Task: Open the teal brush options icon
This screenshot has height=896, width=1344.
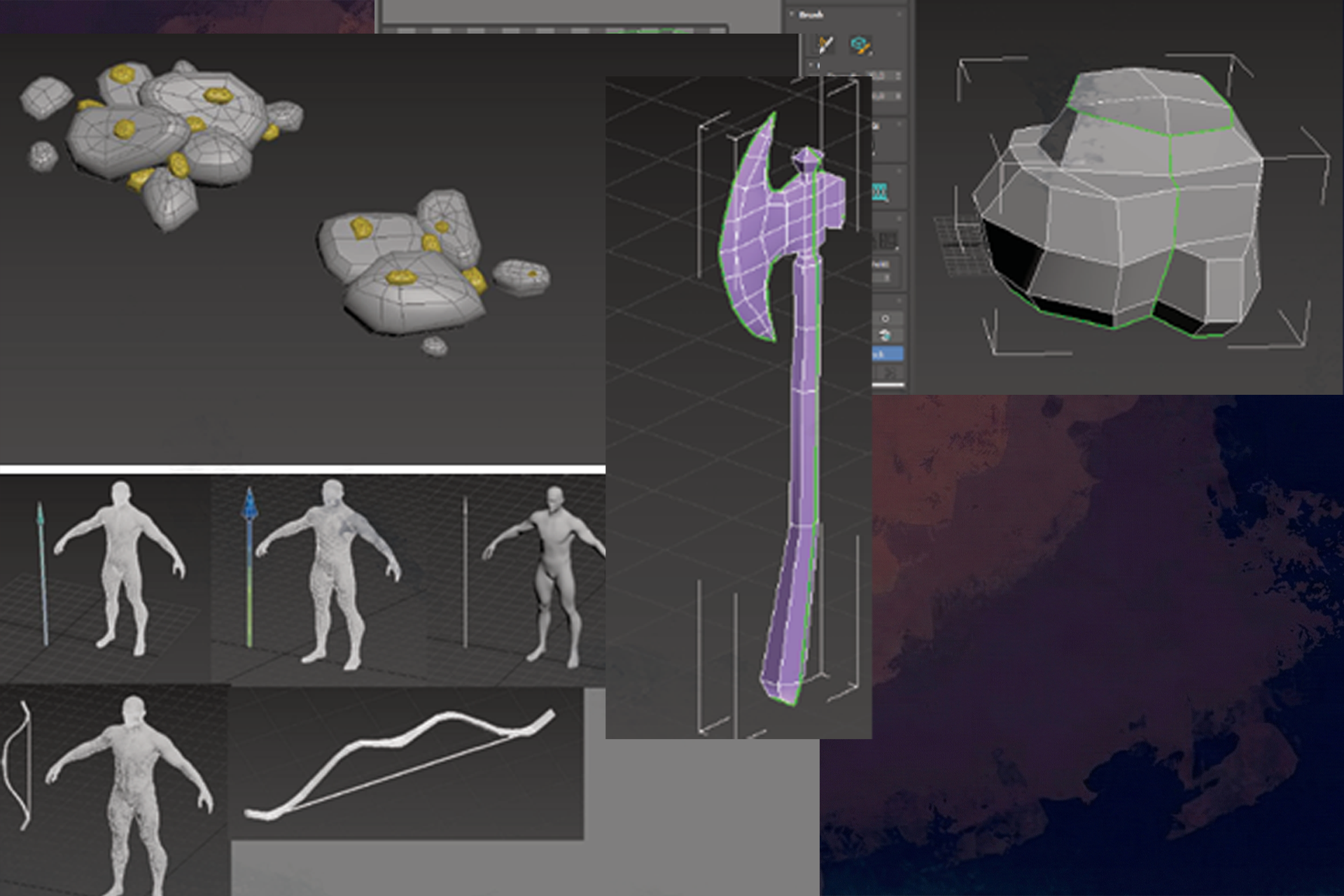Action: 860,45
